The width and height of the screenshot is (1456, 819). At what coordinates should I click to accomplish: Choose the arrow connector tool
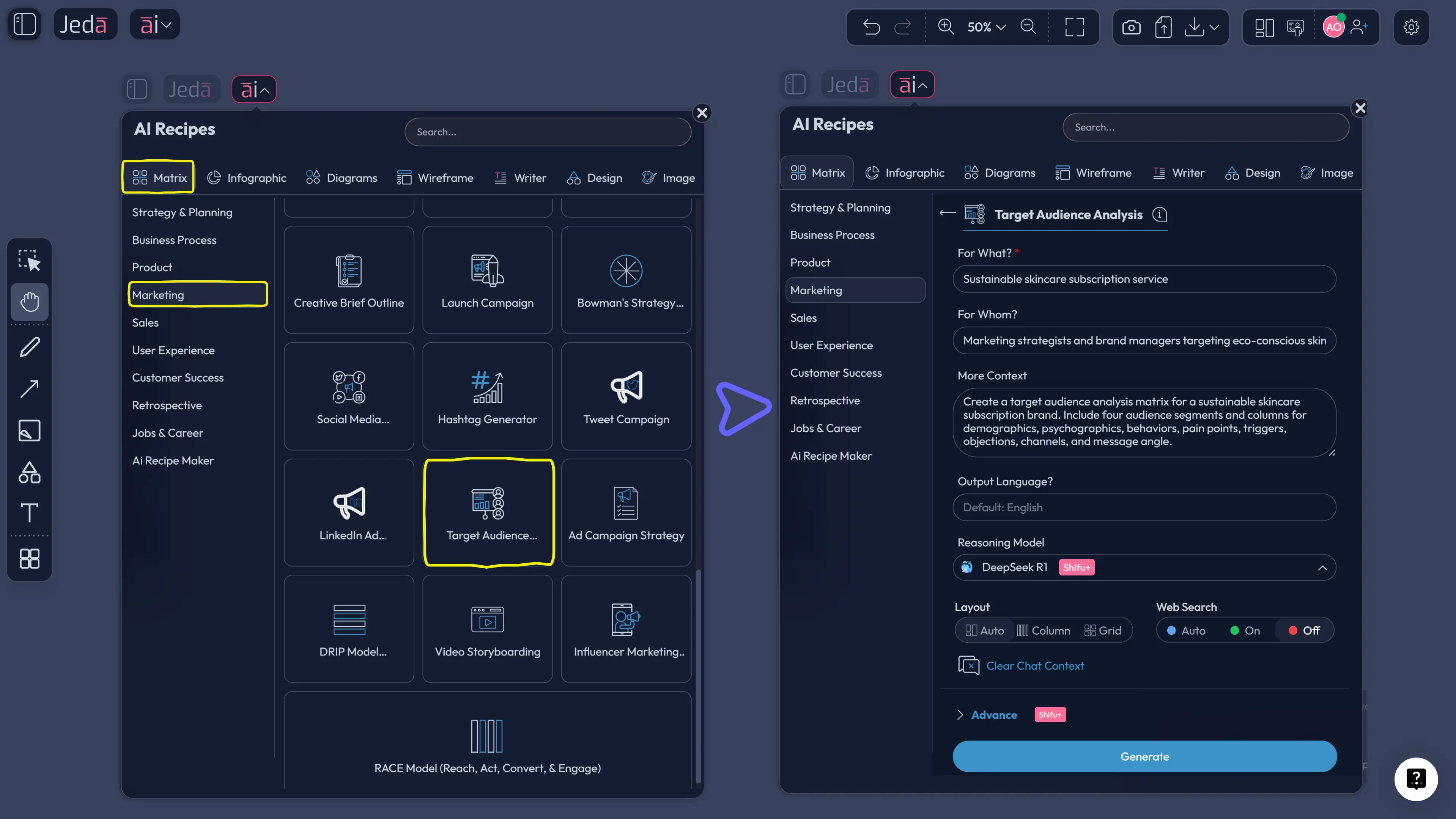click(x=29, y=389)
